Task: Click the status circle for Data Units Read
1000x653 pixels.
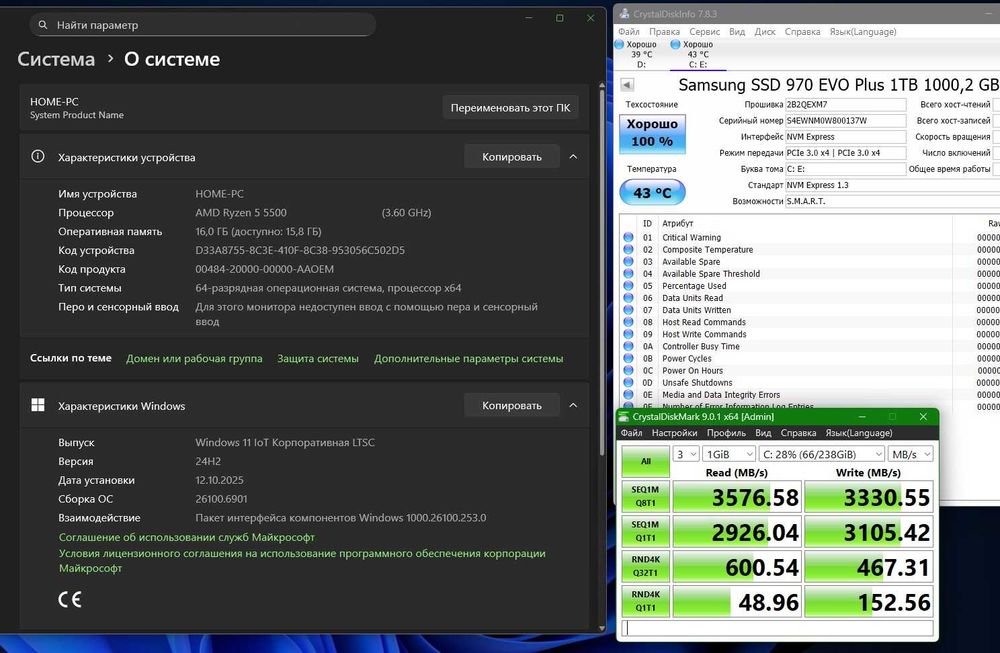Action: tap(628, 298)
